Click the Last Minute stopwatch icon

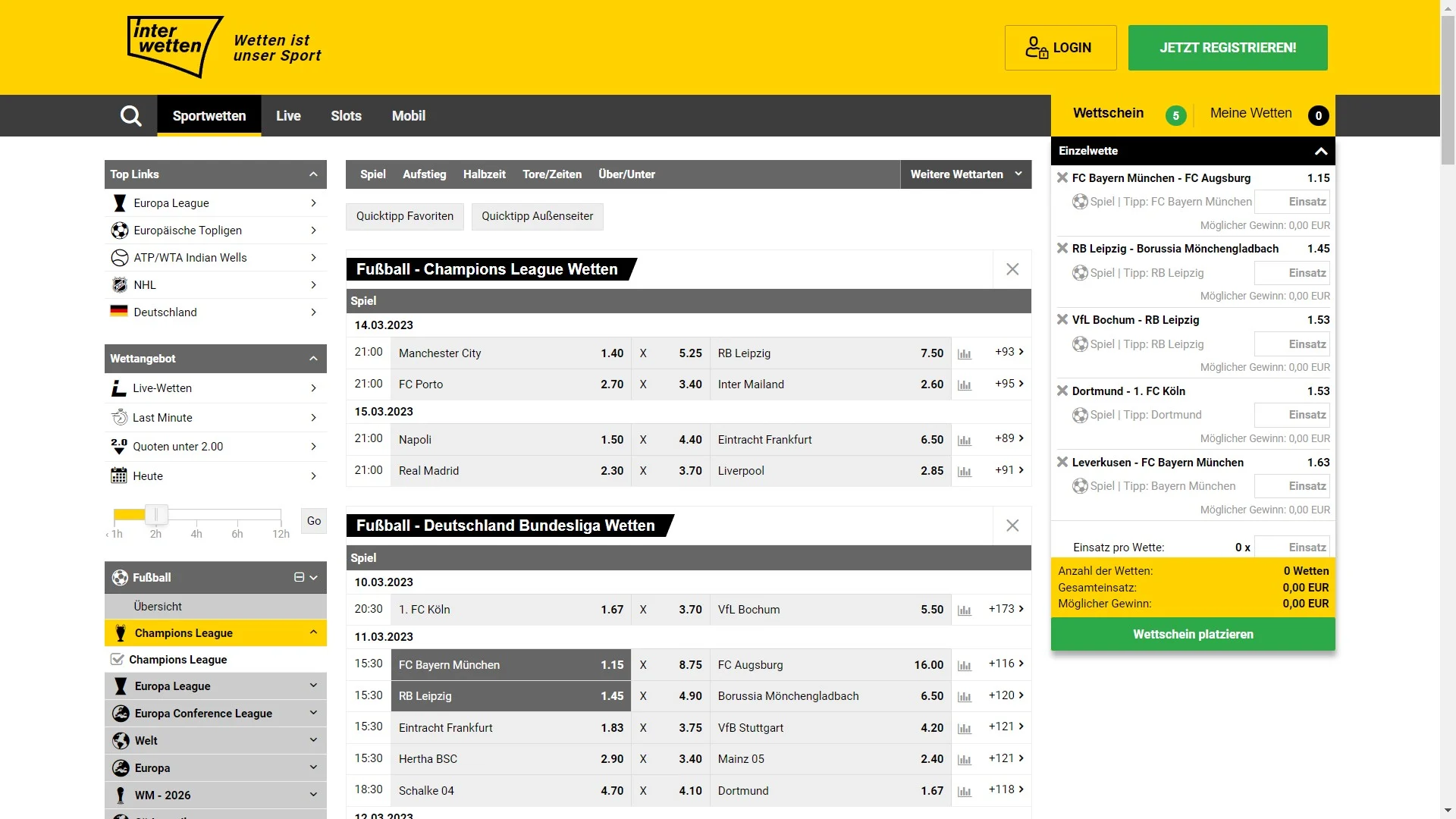coord(119,417)
